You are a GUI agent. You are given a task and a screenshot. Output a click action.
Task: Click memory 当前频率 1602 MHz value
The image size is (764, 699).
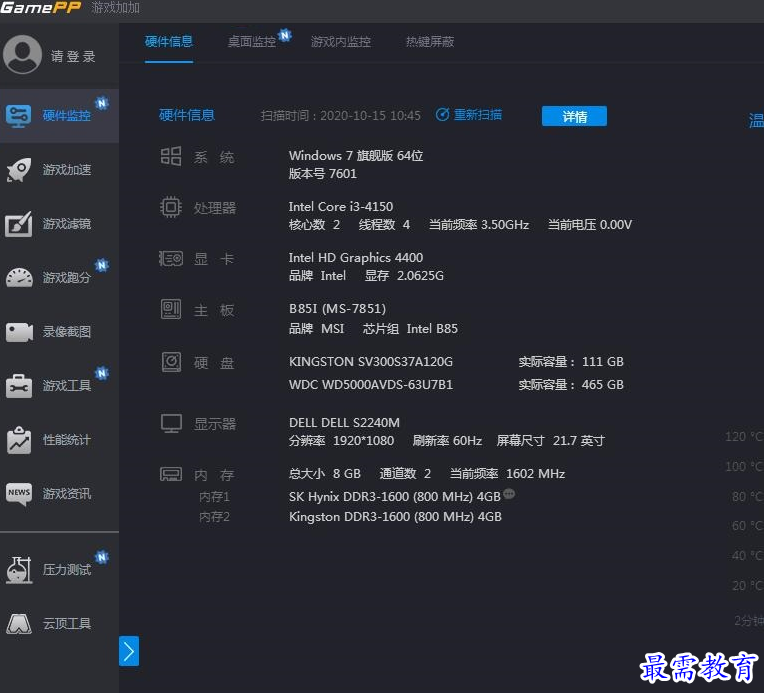[507, 473]
